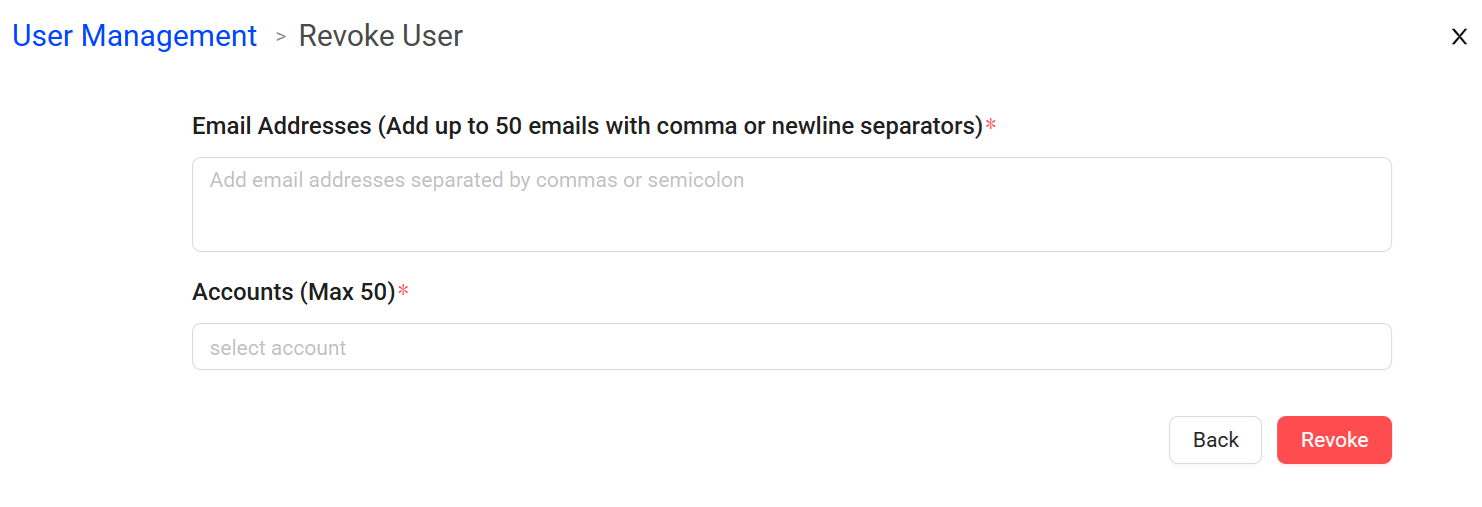This screenshot has width=1482, height=507.
Task: Click the Email Addresses field label
Action: 587,126
